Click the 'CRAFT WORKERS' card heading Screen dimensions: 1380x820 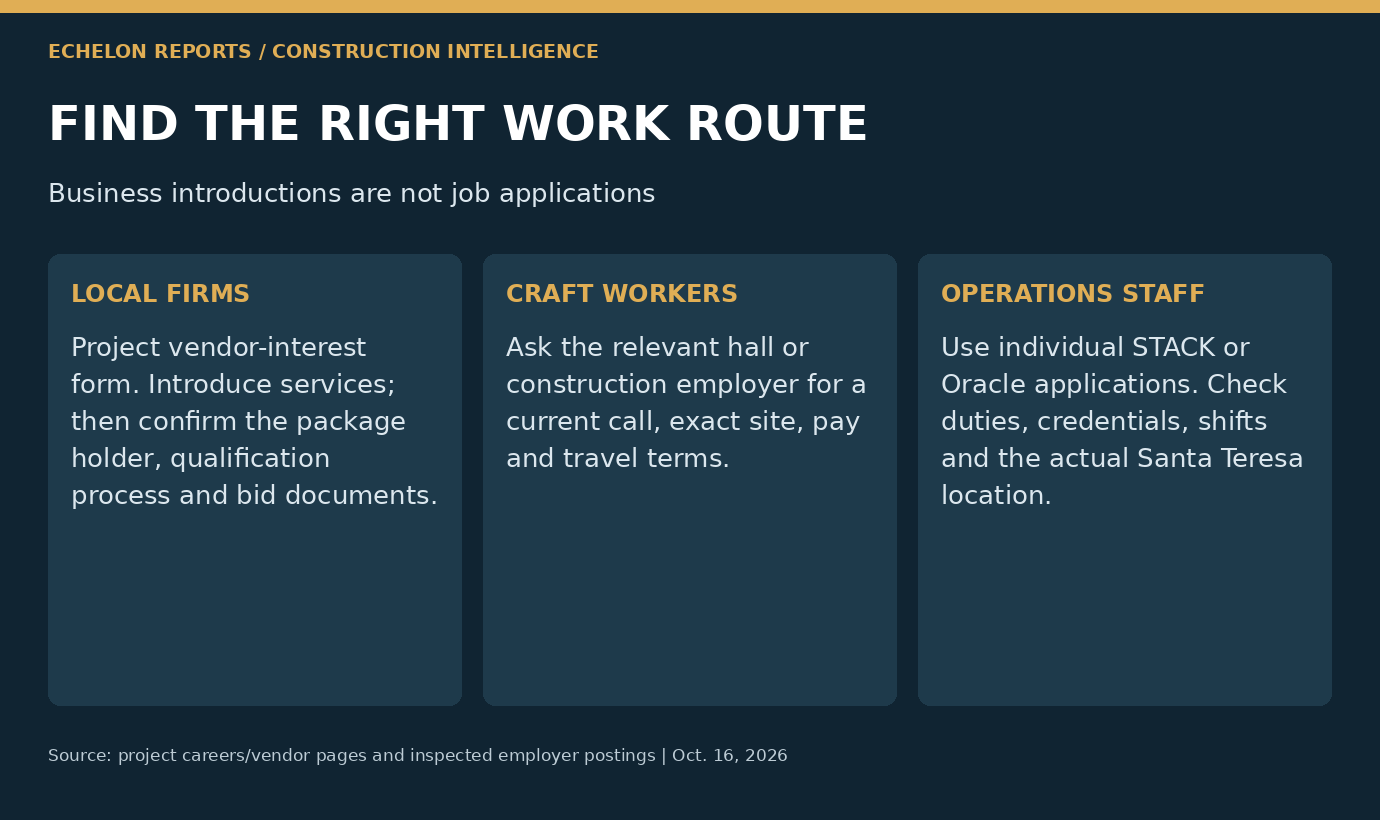(622, 295)
